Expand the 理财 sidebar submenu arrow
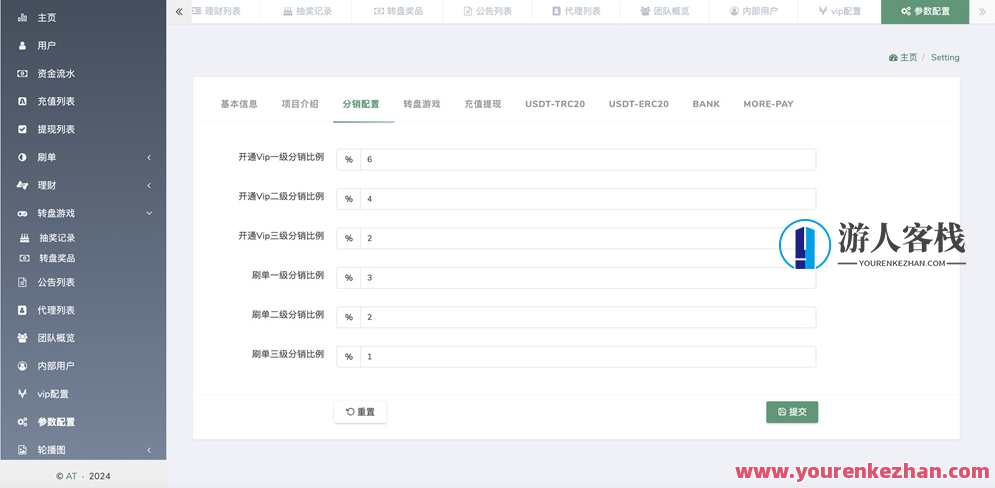Viewport: 995px width, 488px height. [x=148, y=185]
